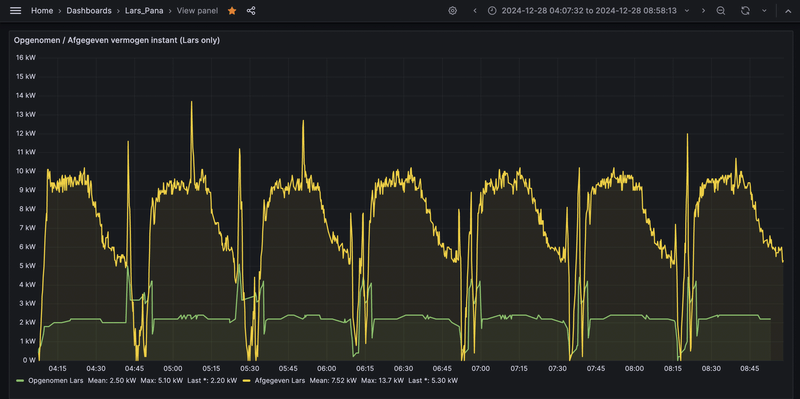
Task: Refresh the dashboard
Action: point(745,11)
